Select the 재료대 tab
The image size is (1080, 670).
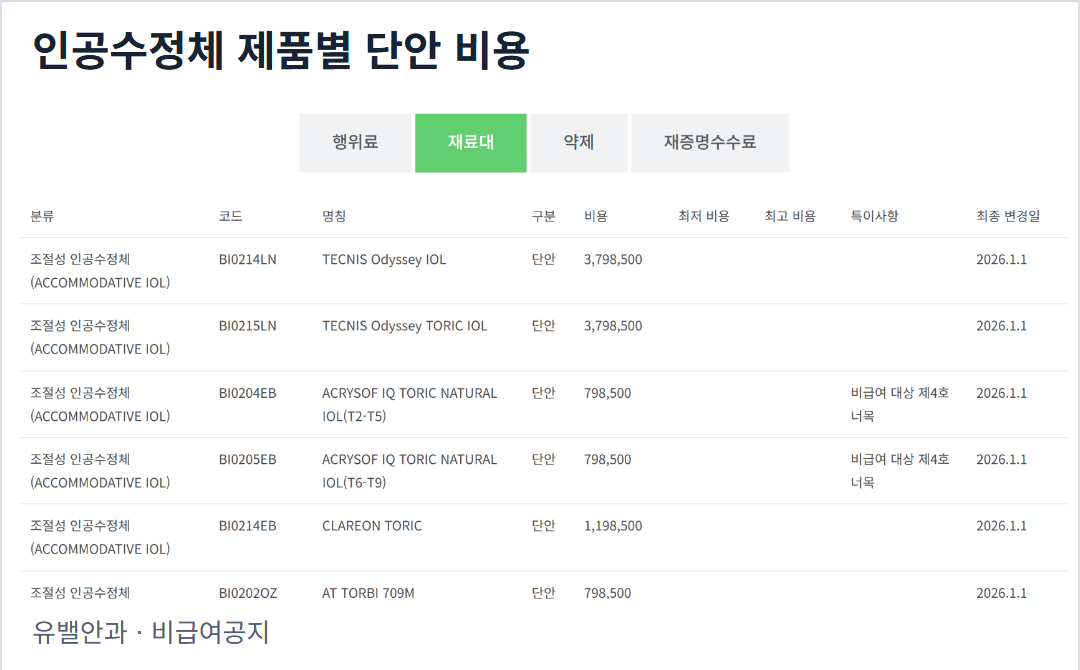(x=470, y=143)
